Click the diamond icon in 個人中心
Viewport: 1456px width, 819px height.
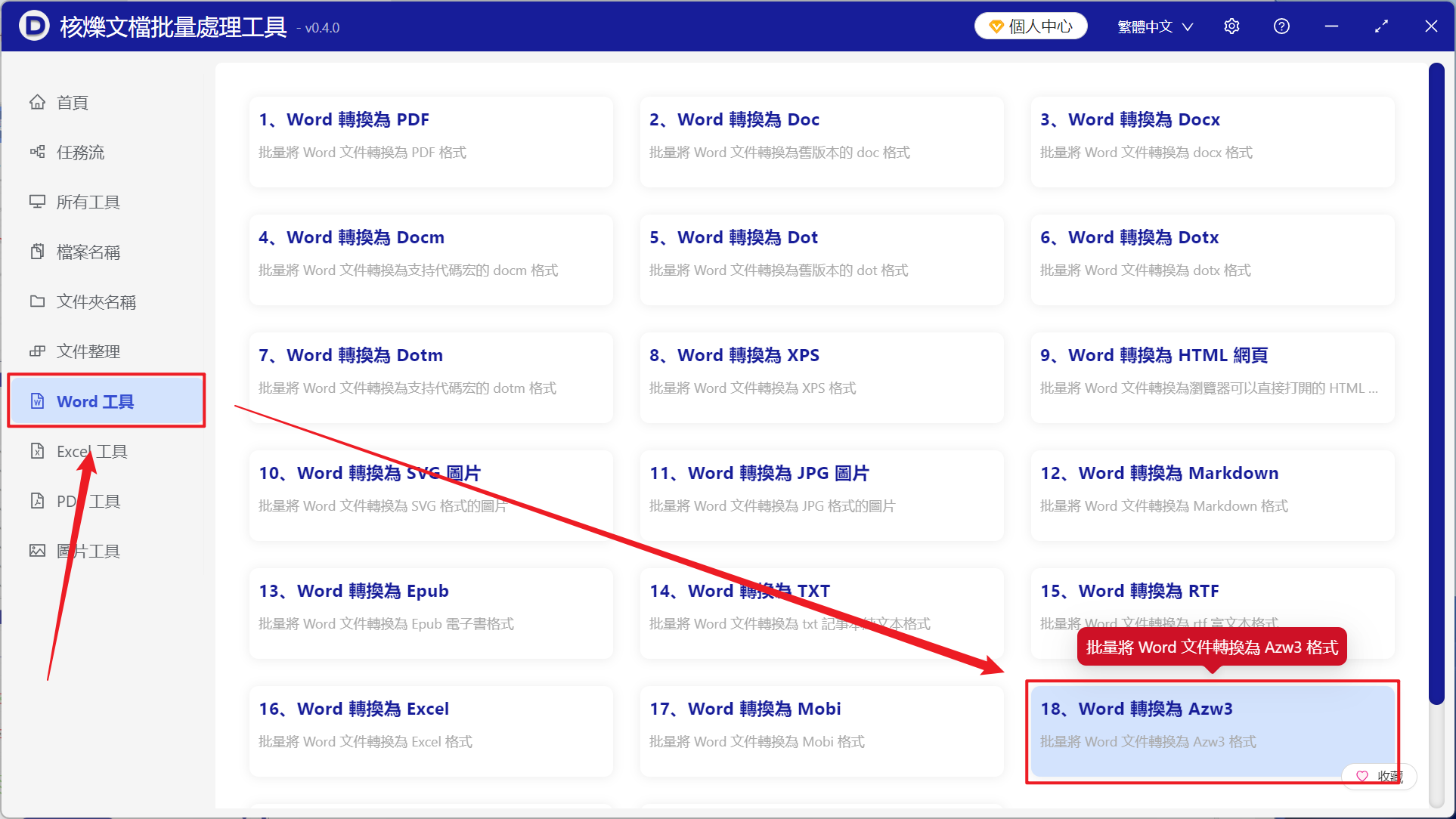pyautogui.click(x=996, y=26)
